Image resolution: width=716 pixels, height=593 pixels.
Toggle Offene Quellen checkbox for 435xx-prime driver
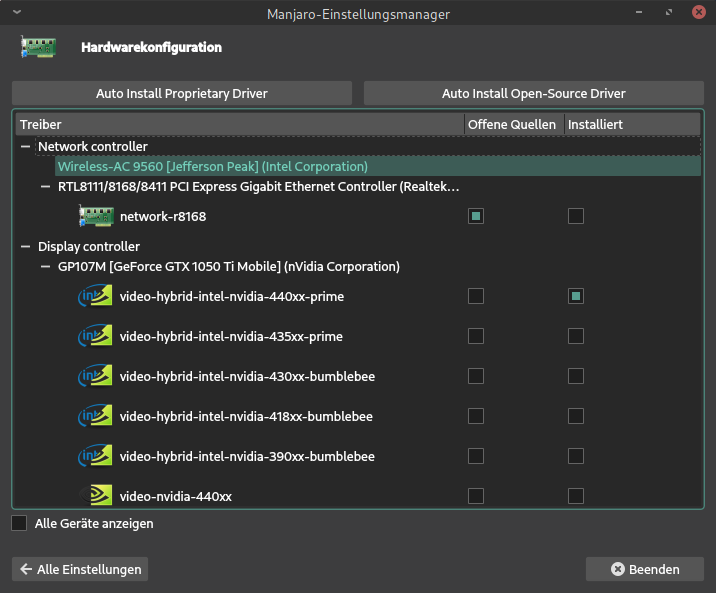coord(476,336)
